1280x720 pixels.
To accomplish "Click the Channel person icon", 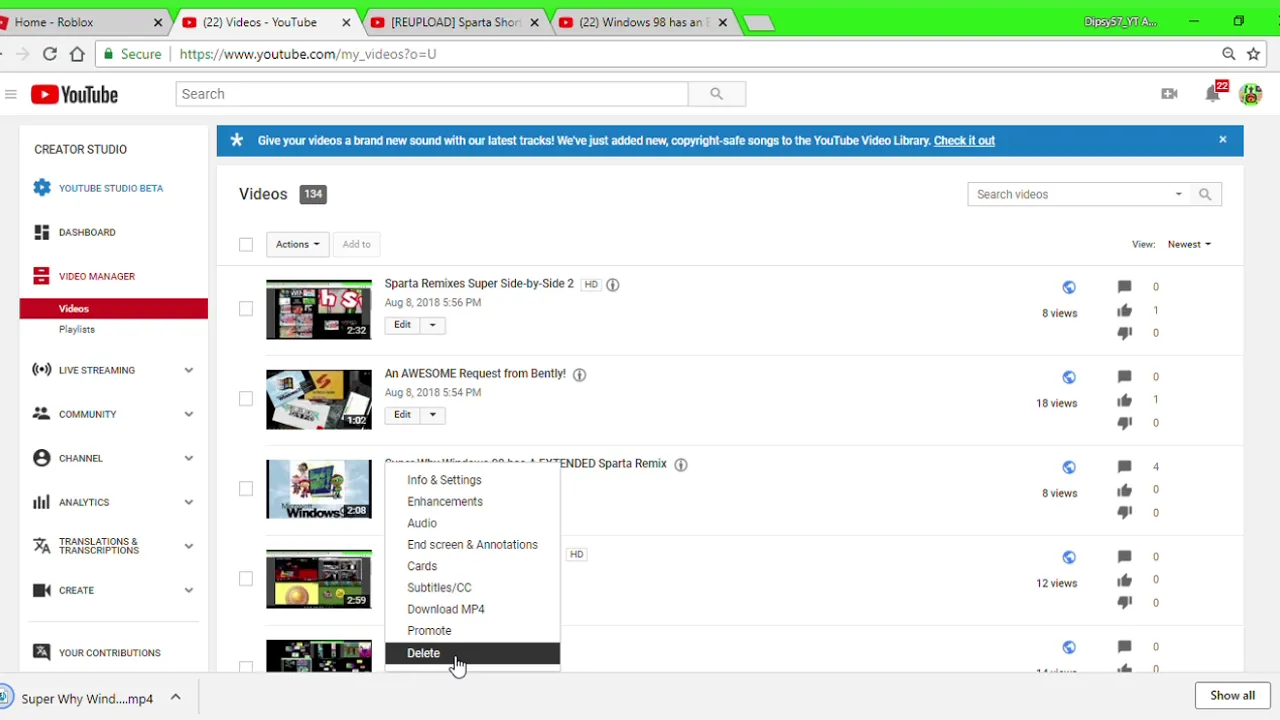I will pos(41,458).
